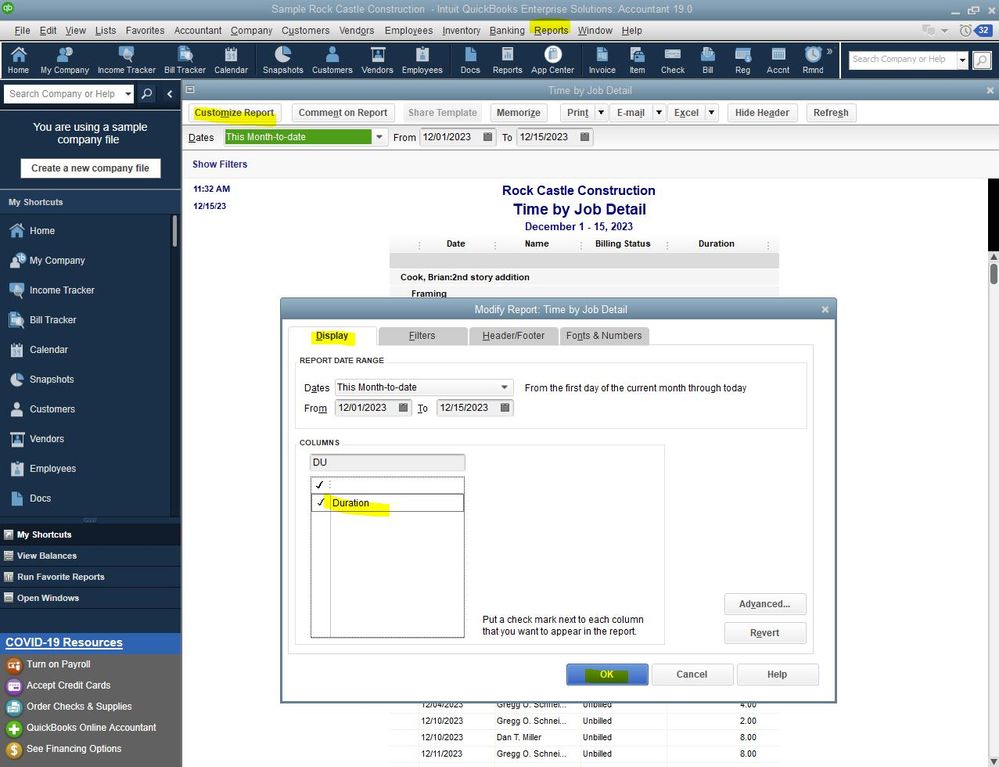The width and height of the screenshot is (999, 767).
Task: Open Docs in the top icon bar
Action: [x=470, y=61]
